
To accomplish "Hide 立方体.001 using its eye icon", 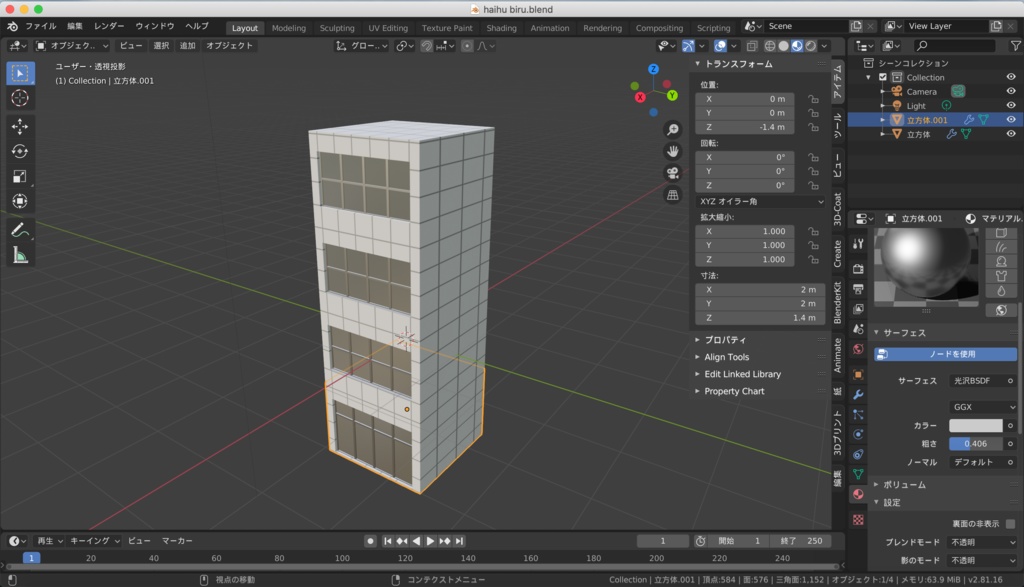I will coord(1011,120).
